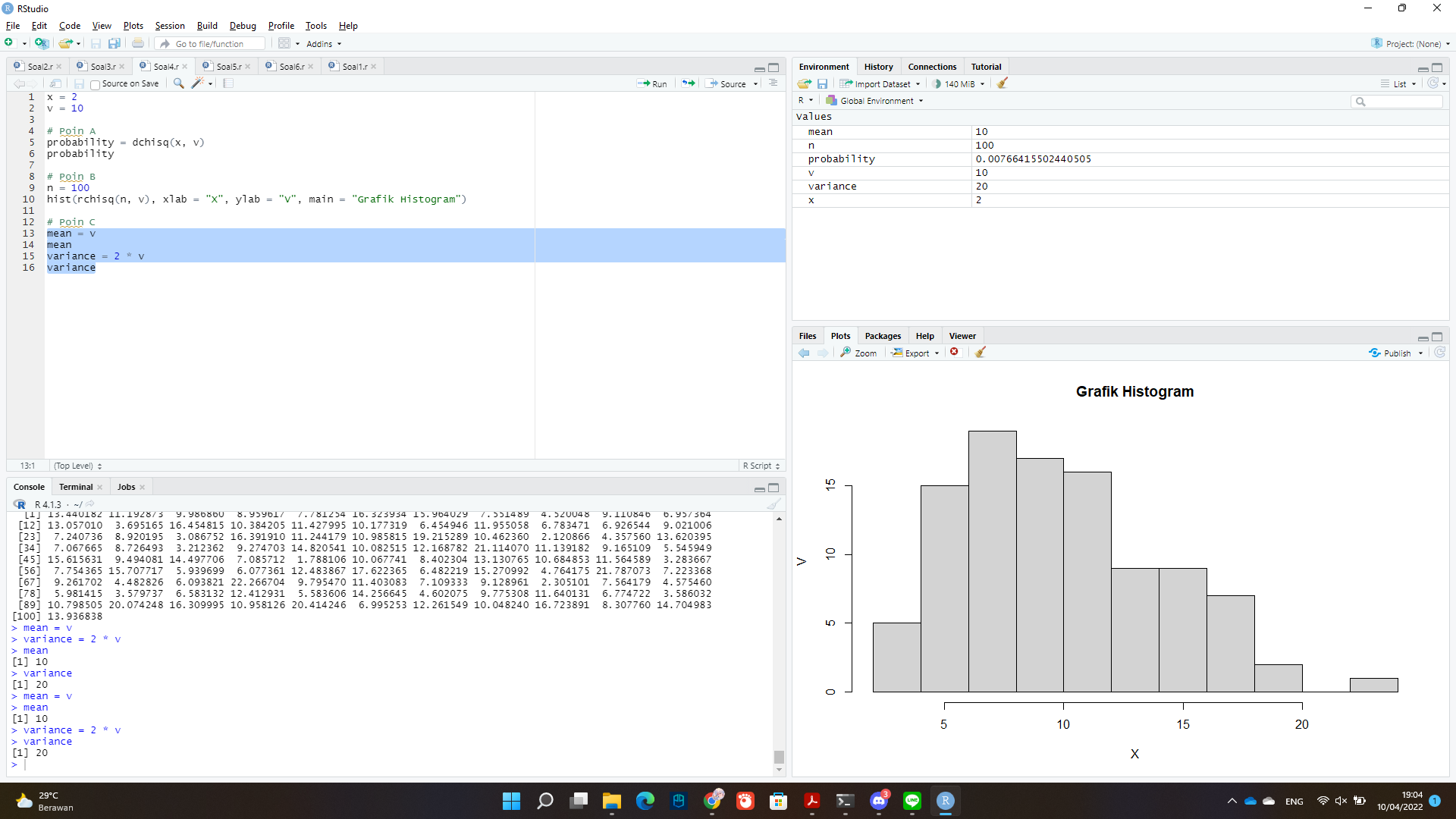The height and width of the screenshot is (819, 1456).
Task: Click inside the Environment search field
Action: click(x=1398, y=101)
